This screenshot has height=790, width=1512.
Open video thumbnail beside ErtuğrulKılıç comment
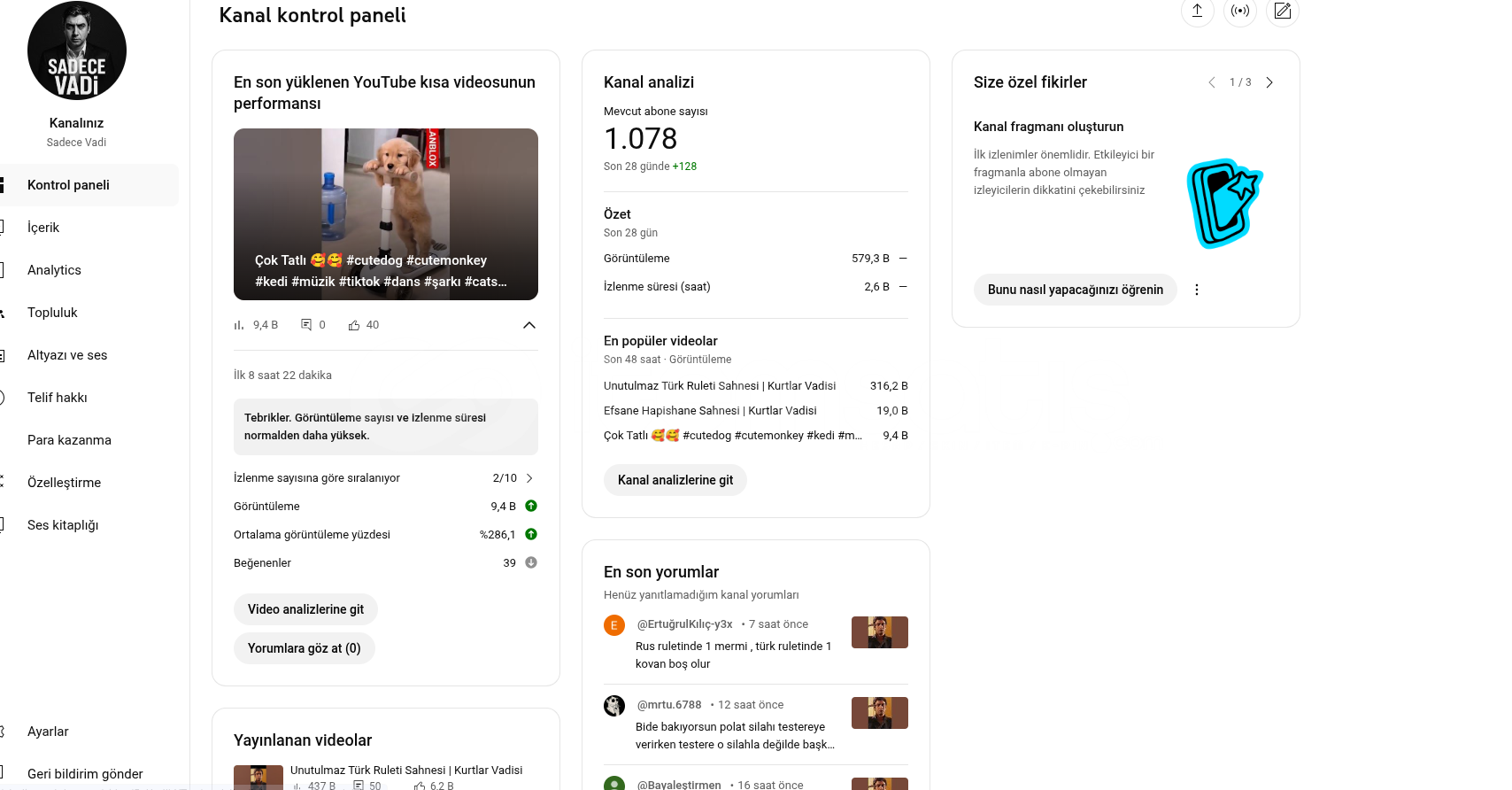coord(880,632)
